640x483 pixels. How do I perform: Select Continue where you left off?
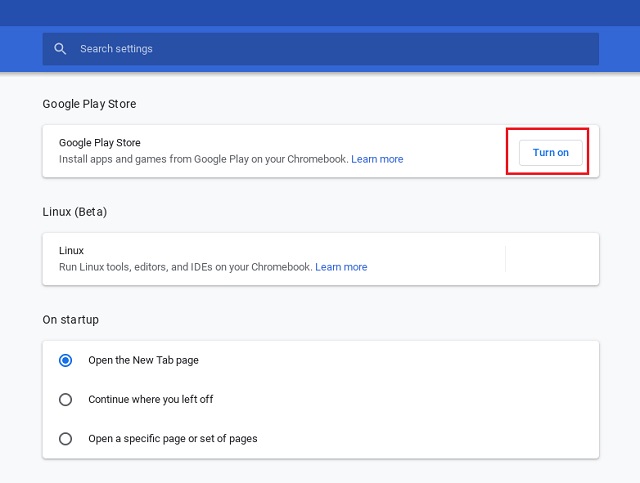[x=65, y=399]
